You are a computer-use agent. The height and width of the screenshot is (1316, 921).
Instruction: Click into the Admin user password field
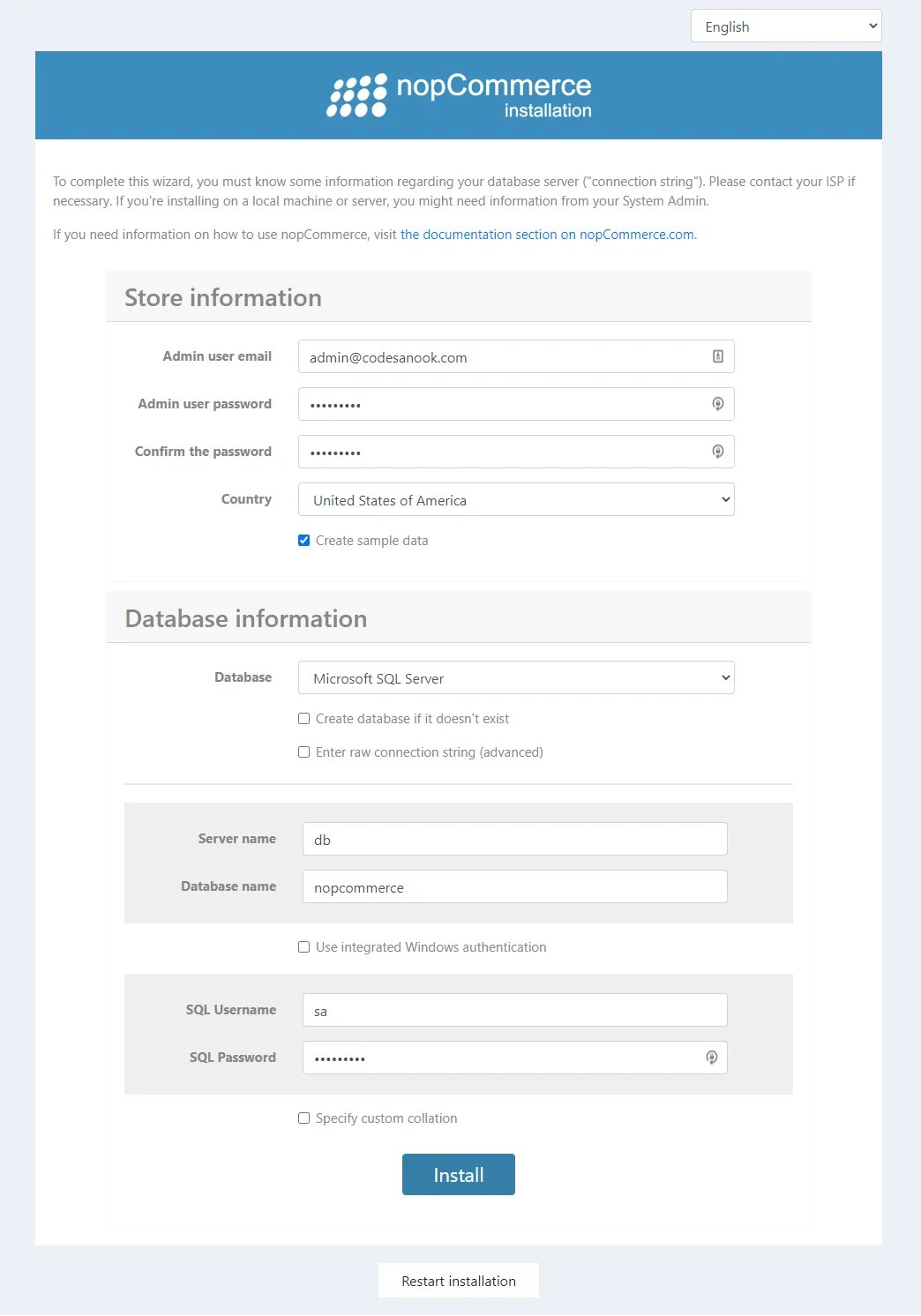pos(516,404)
